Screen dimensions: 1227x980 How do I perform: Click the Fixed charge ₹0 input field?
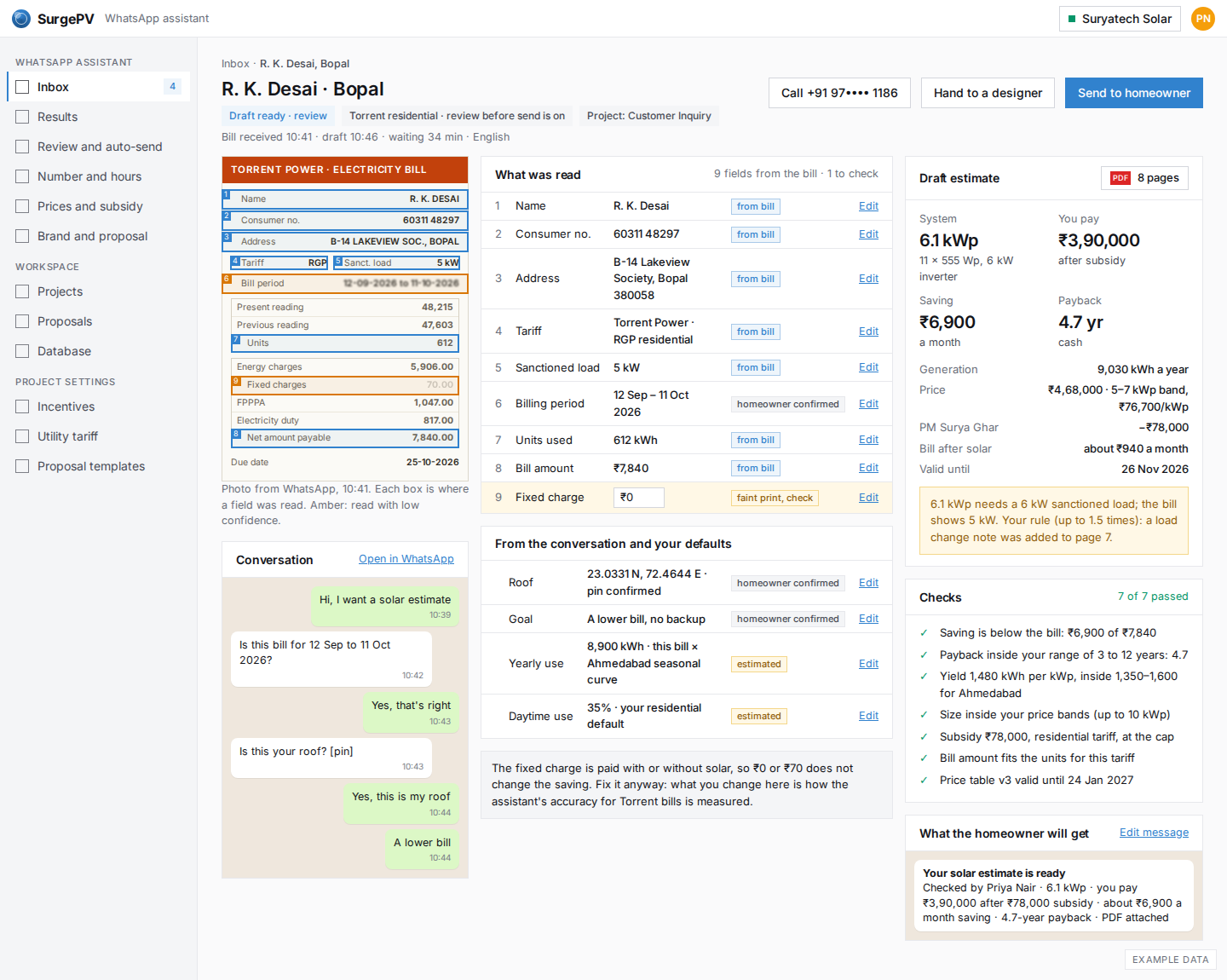coord(638,498)
